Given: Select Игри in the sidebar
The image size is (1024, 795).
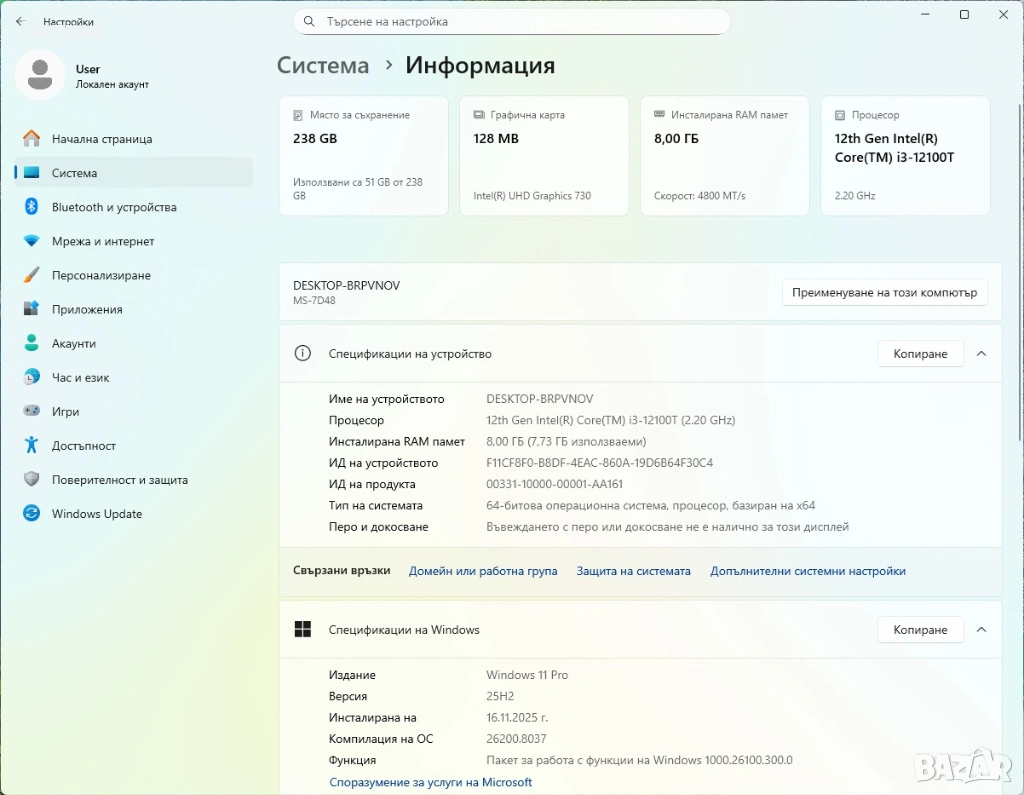Looking at the screenshot, I should point(65,411).
